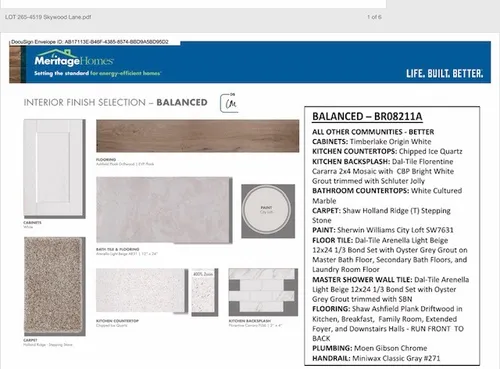Screen dimensions: 500x369
Task: Click the DocuSign Envelope ID text
Action: pyautogui.click(x=90, y=42)
